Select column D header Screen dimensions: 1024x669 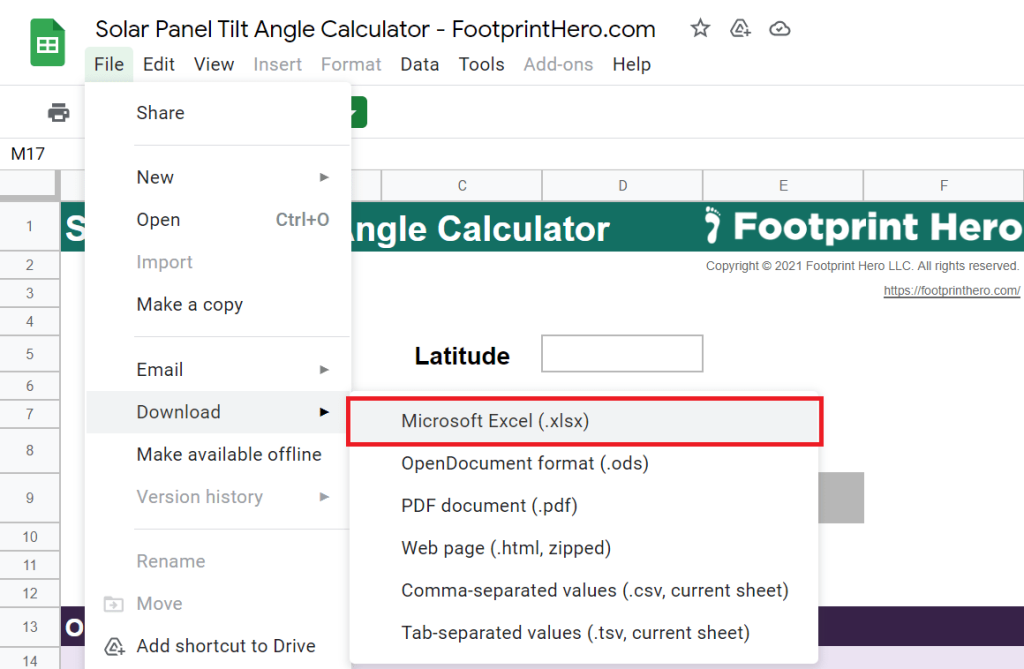point(622,186)
